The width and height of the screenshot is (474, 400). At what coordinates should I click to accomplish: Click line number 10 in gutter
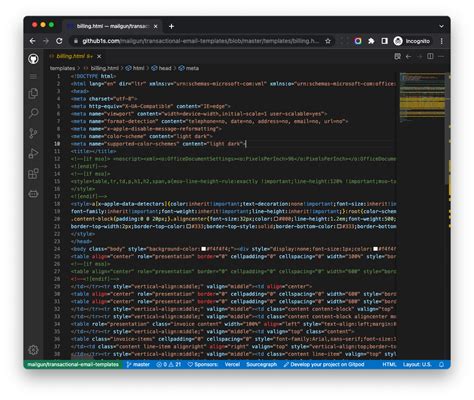57,144
